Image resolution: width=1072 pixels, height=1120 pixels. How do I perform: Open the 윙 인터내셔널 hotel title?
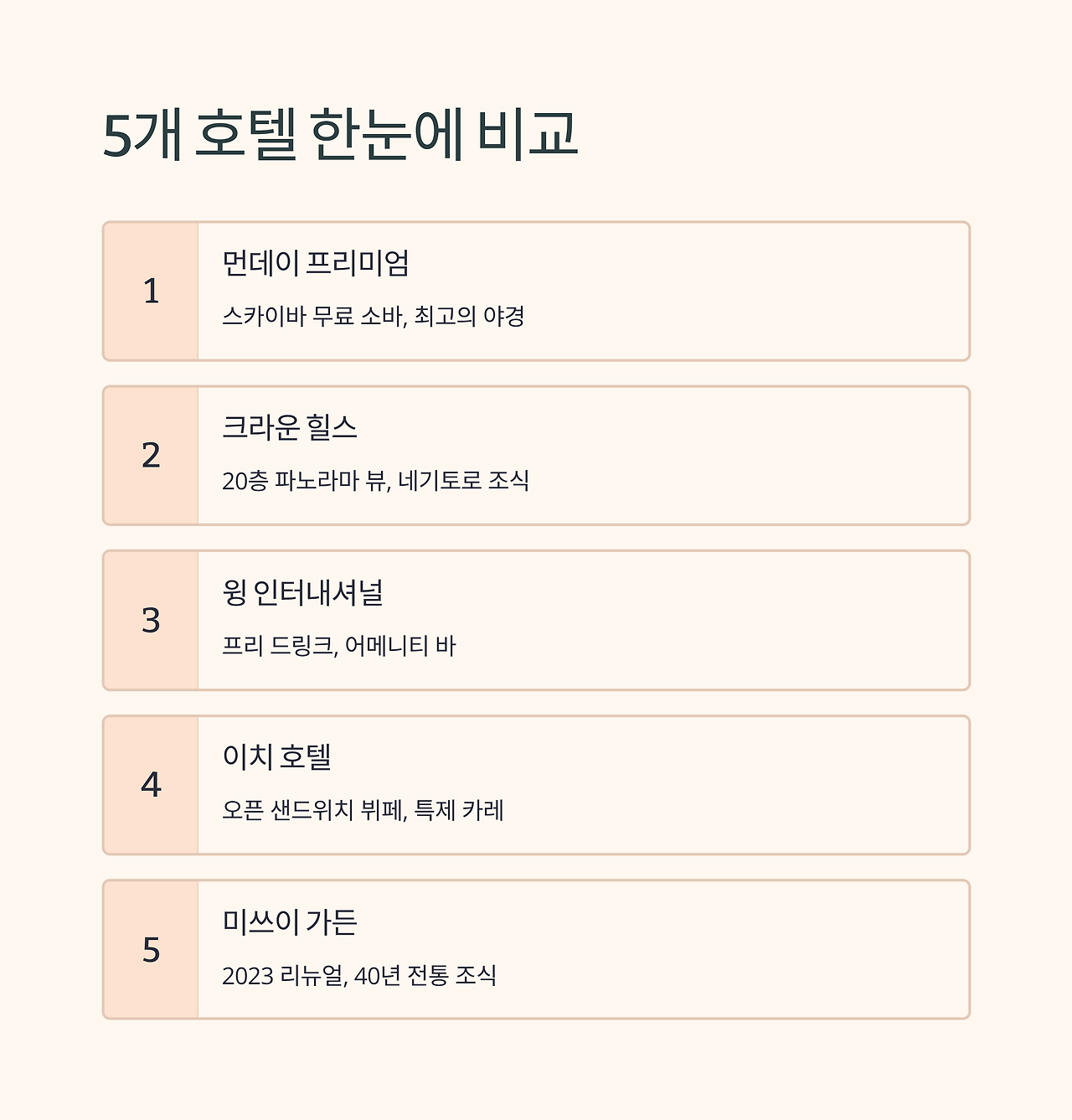[x=302, y=592]
